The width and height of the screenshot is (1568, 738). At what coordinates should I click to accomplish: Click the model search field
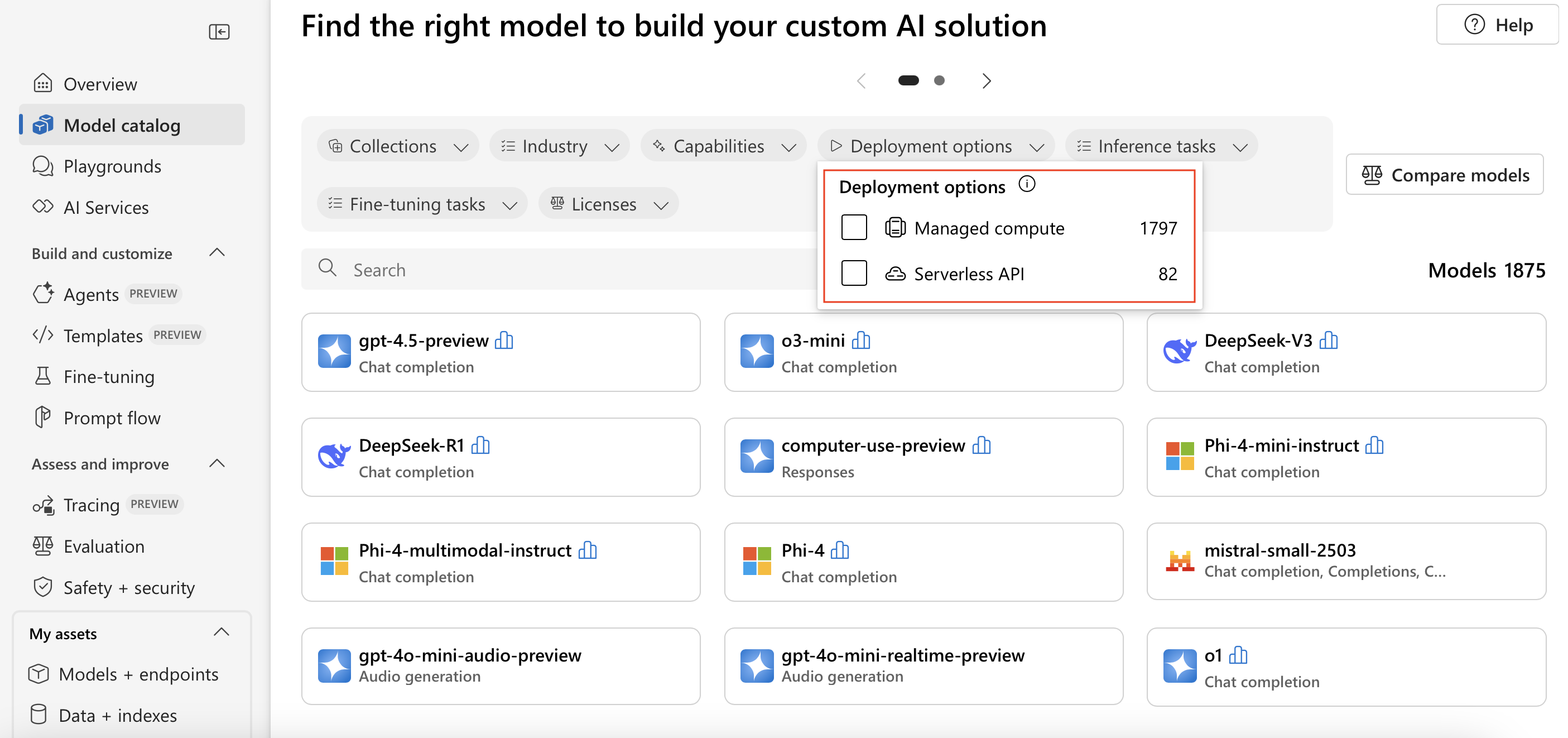tap(548, 269)
